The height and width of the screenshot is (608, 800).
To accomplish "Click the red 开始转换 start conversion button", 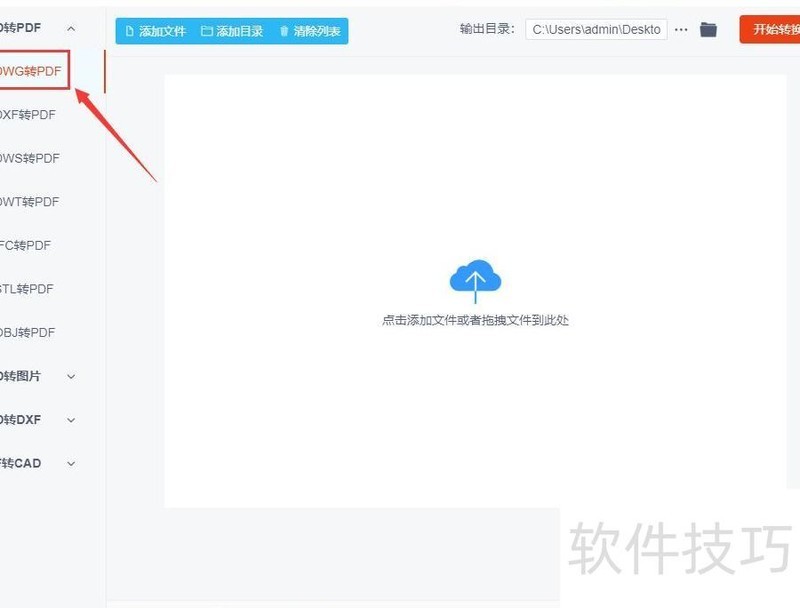I will tap(775, 30).
